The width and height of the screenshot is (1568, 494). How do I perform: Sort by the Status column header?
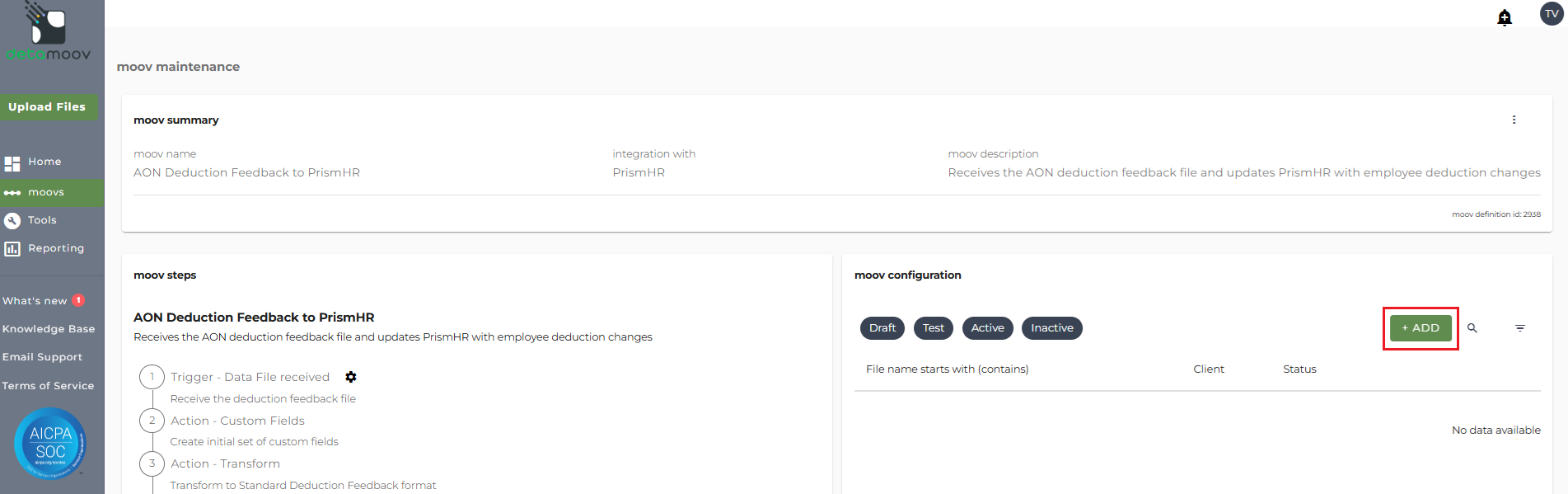(x=1299, y=369)
